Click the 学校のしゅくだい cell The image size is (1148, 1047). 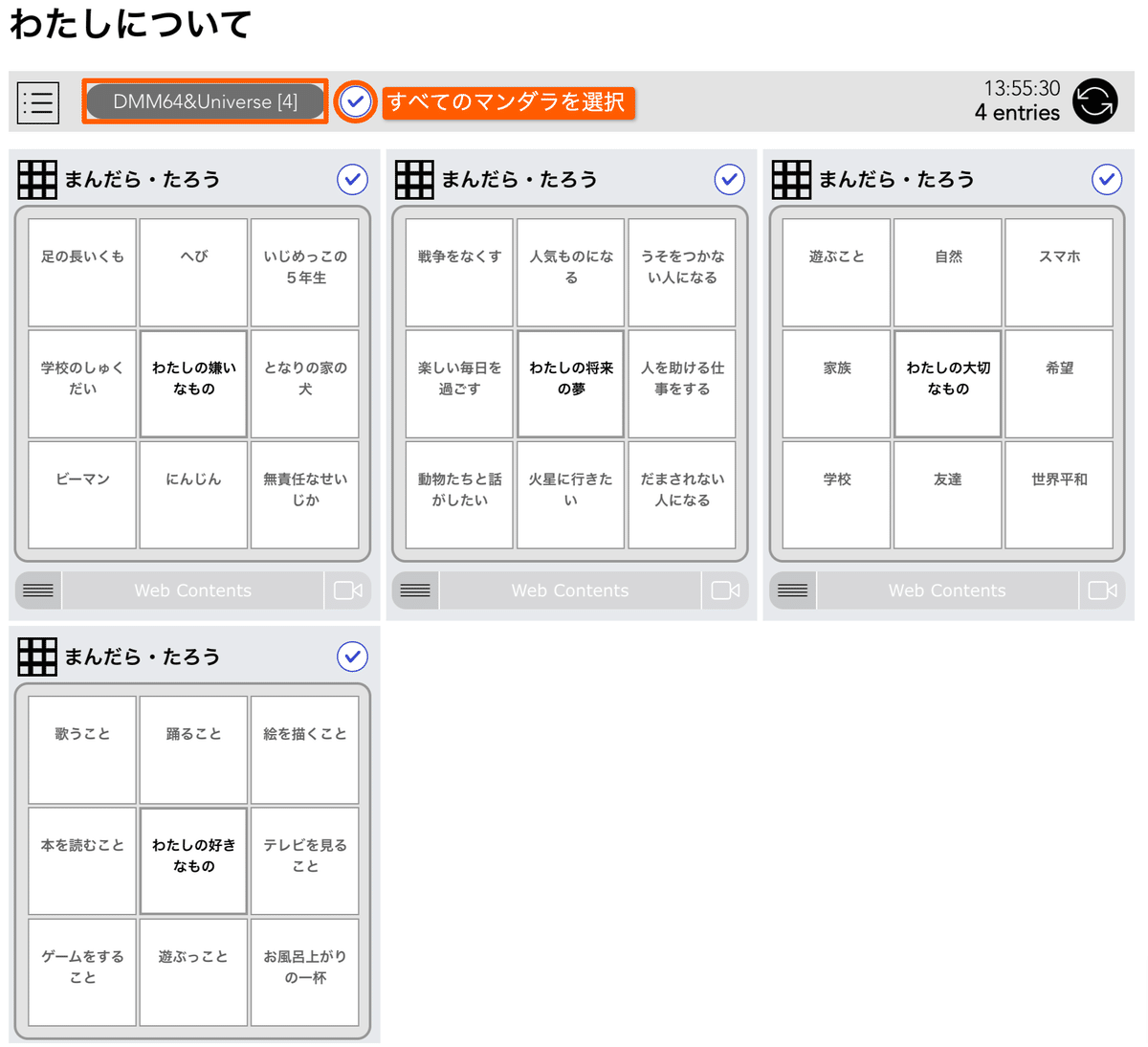click(82, 384)
